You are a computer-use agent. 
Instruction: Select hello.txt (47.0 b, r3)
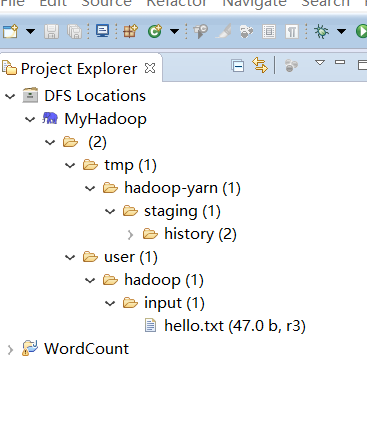(235, 326)
